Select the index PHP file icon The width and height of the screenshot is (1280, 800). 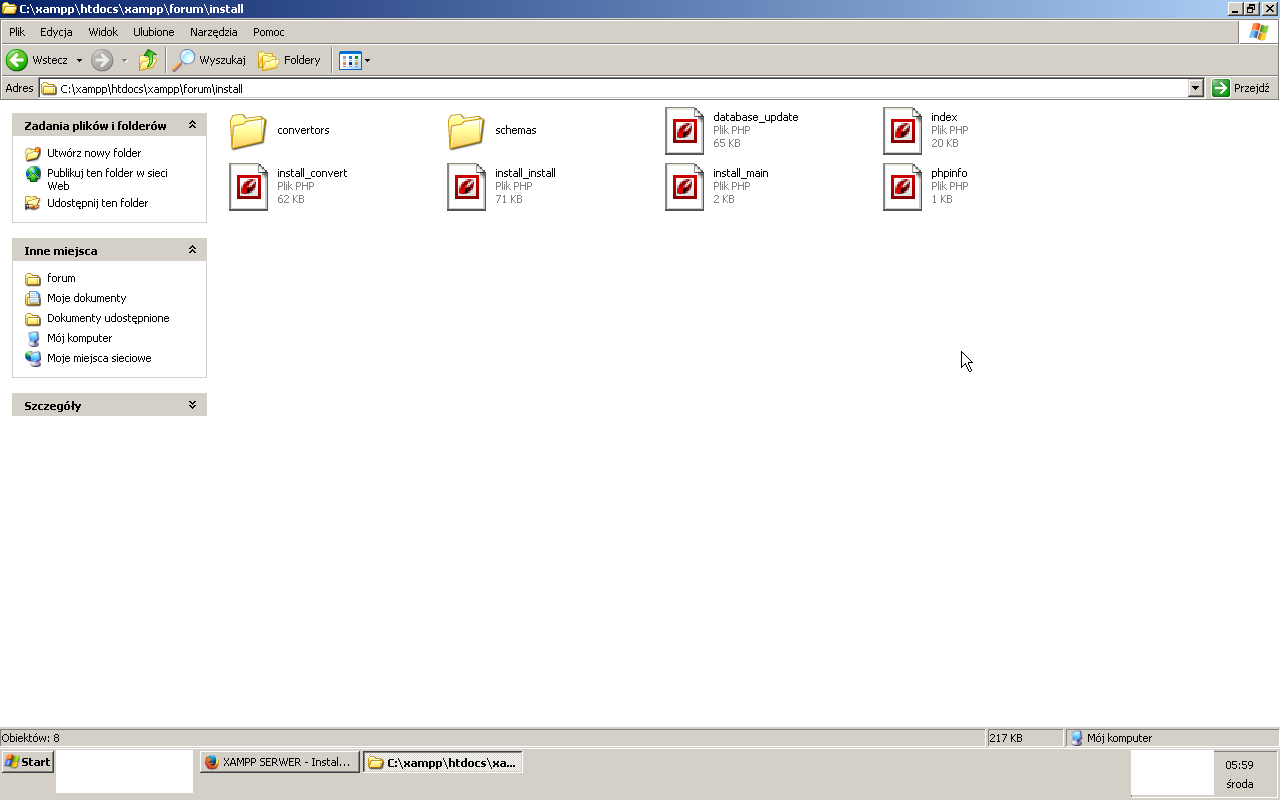tap(902, 130)
